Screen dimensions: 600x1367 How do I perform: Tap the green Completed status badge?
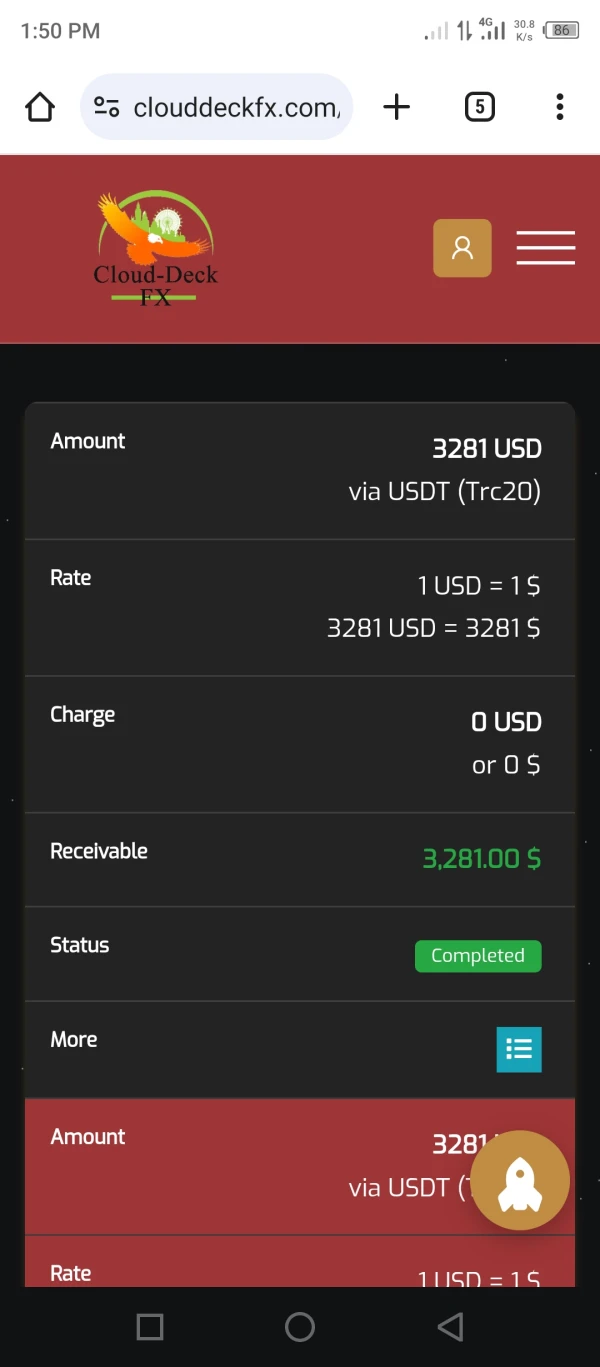(477, 956)
